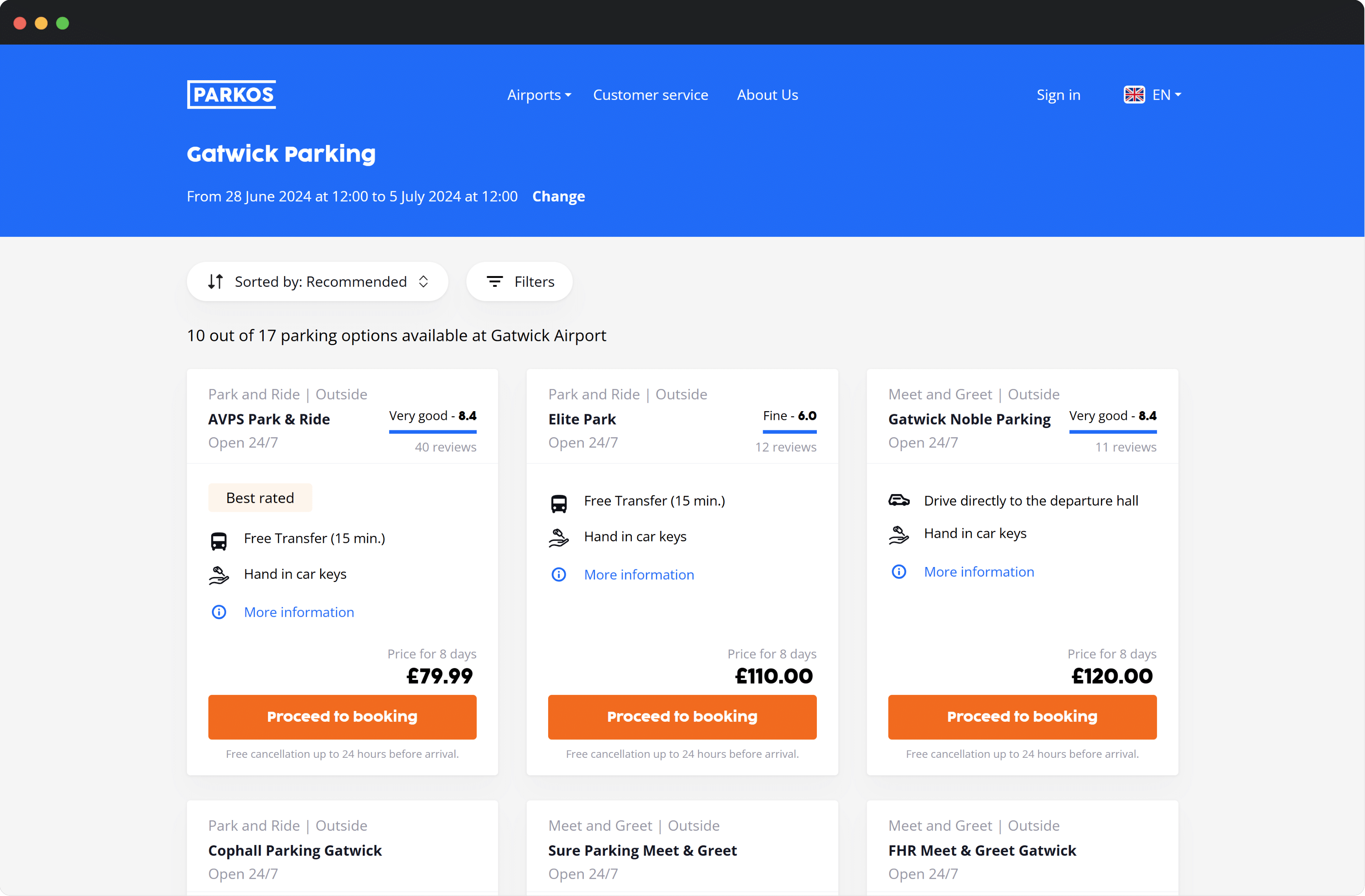Screen dimensions: 1365x896
Task: Open Cophall Parking Gatwick listing
Action: click(x=295, y=850)
